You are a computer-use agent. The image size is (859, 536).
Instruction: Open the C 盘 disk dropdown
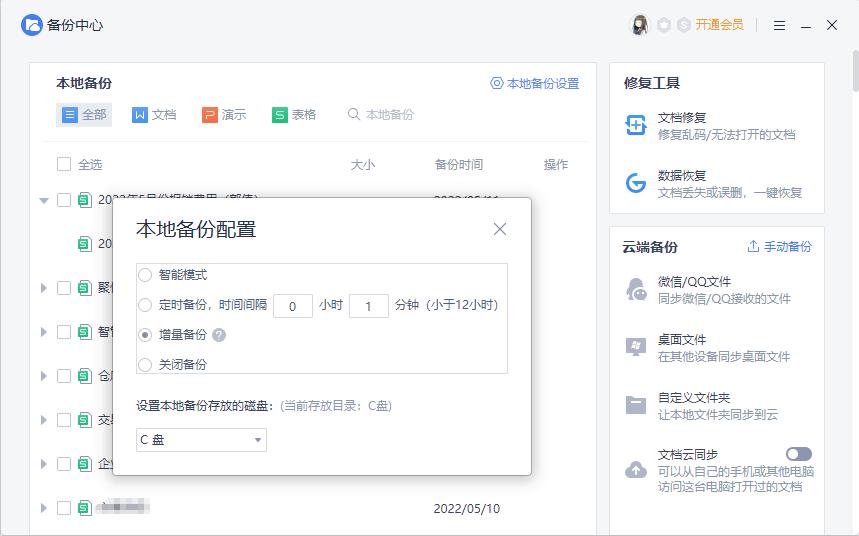(x=201, y=440)
